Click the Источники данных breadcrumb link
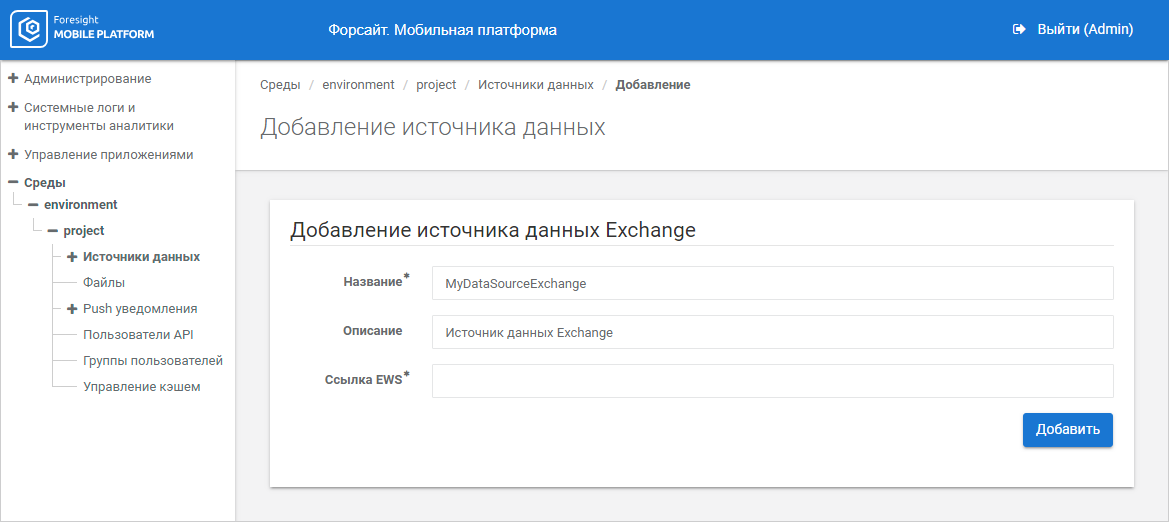Image resolution: width=1169 pixels, height=522 pixels. coord(535,85)
